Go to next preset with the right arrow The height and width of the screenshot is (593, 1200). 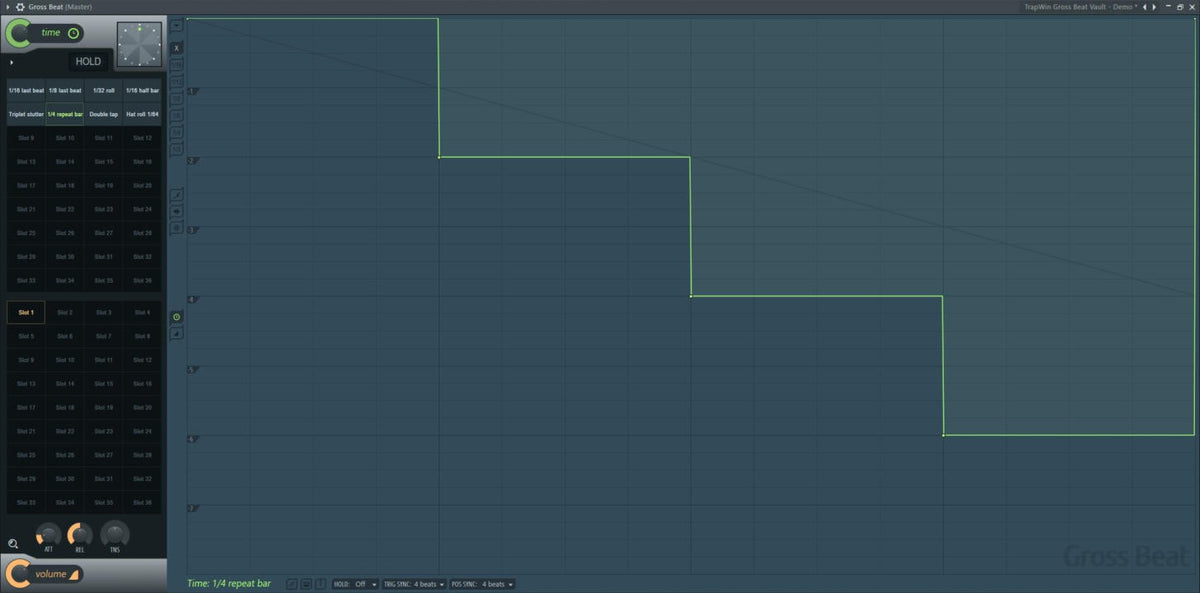click(1154, 7)
